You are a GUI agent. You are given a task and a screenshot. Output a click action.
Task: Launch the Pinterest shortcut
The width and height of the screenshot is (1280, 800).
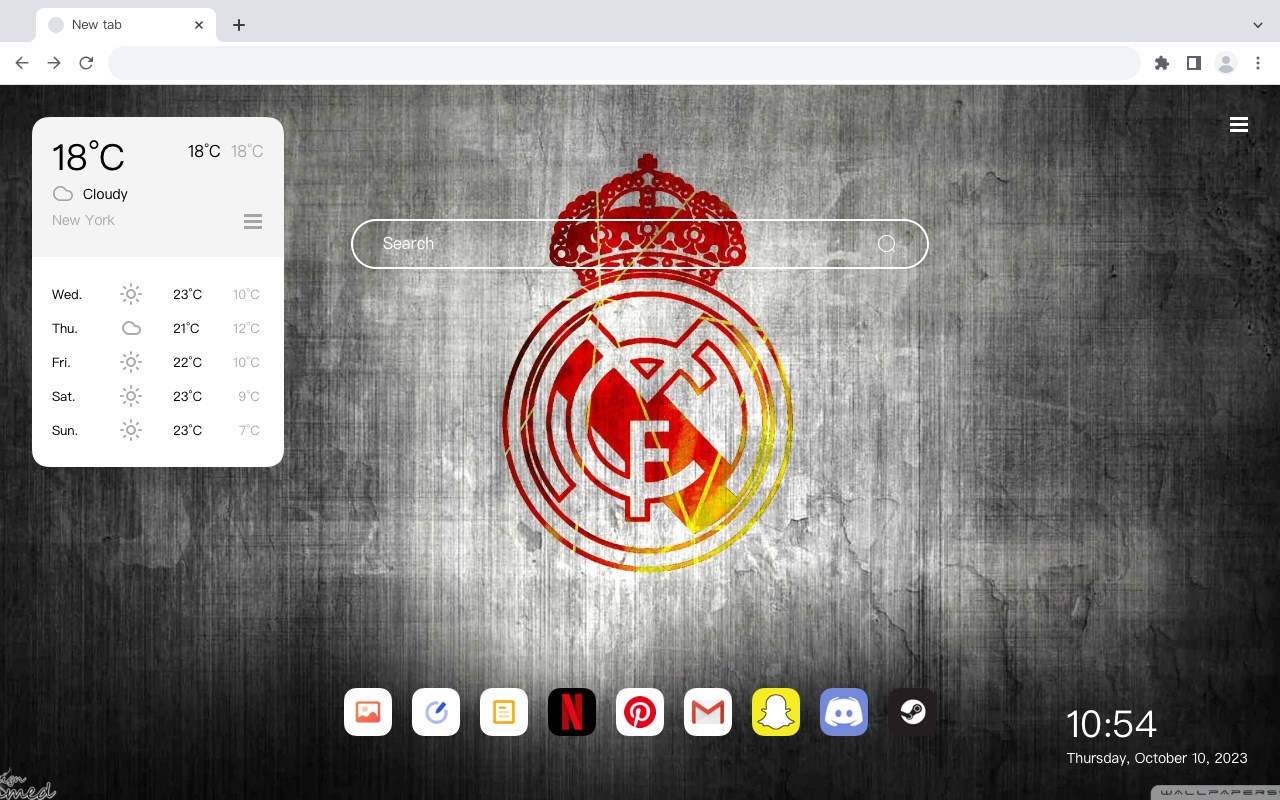click(x=640, y=712)
